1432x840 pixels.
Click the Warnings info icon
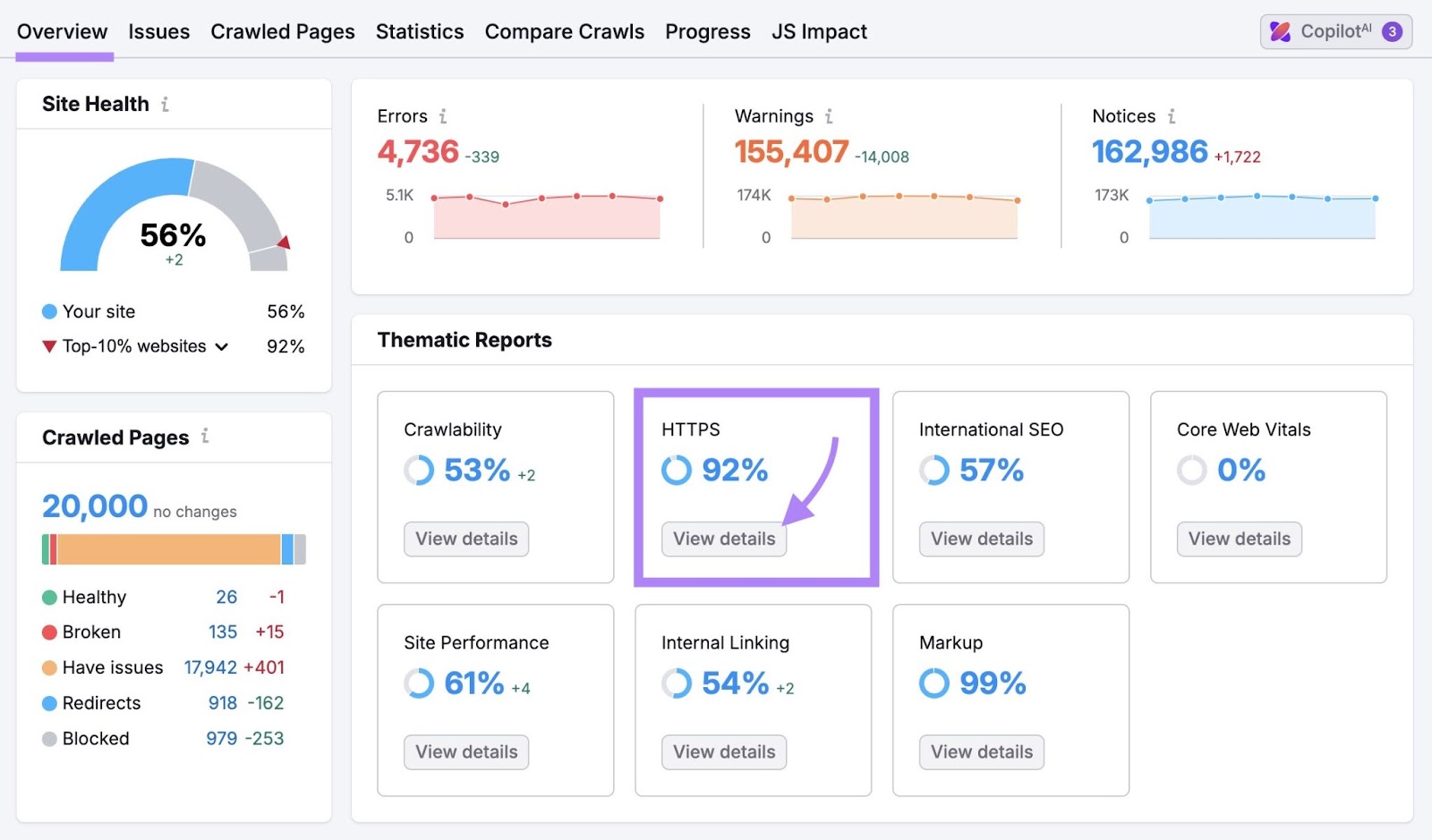coord(829,116)
